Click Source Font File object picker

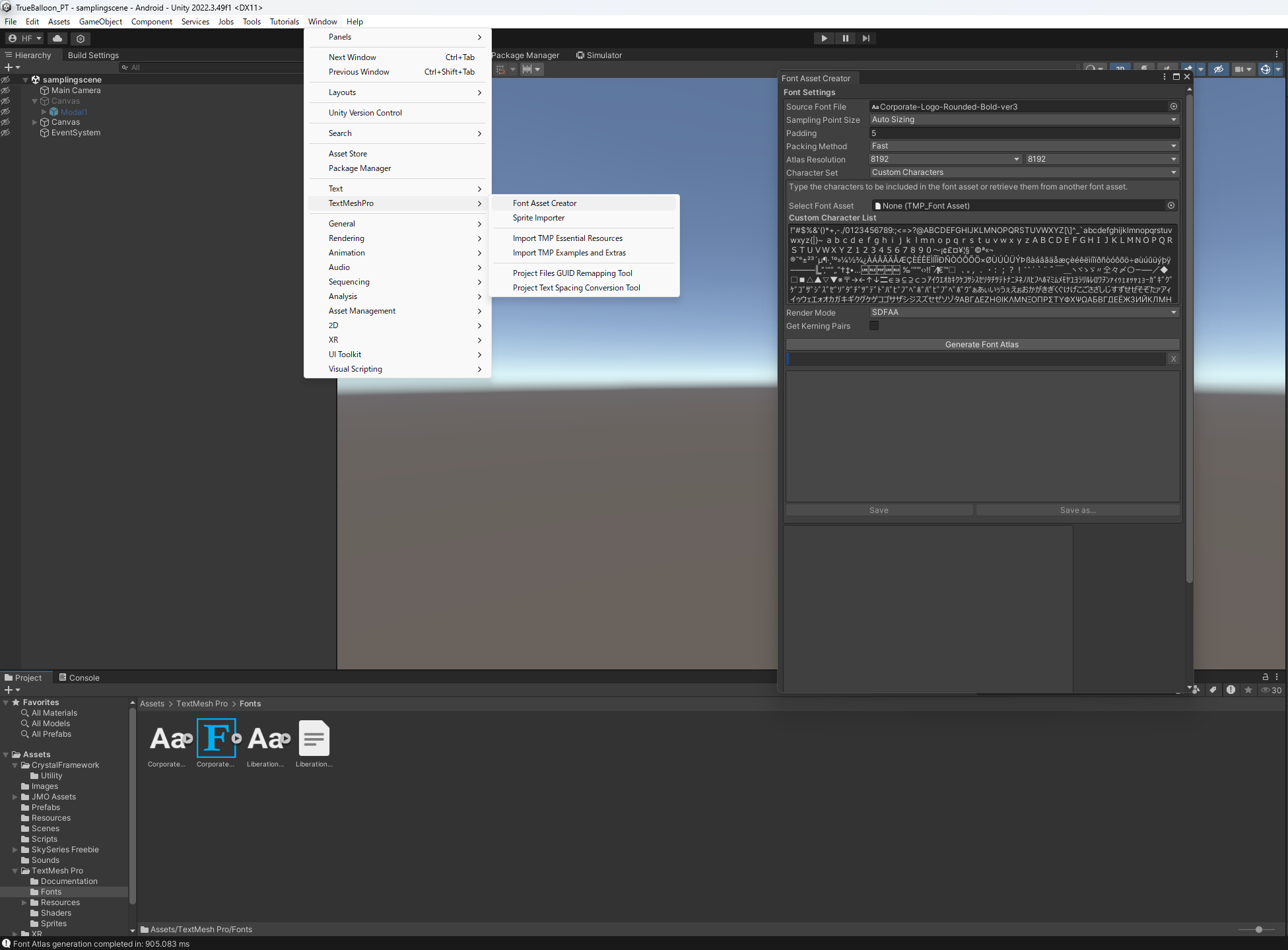(x=1173, y=106)
